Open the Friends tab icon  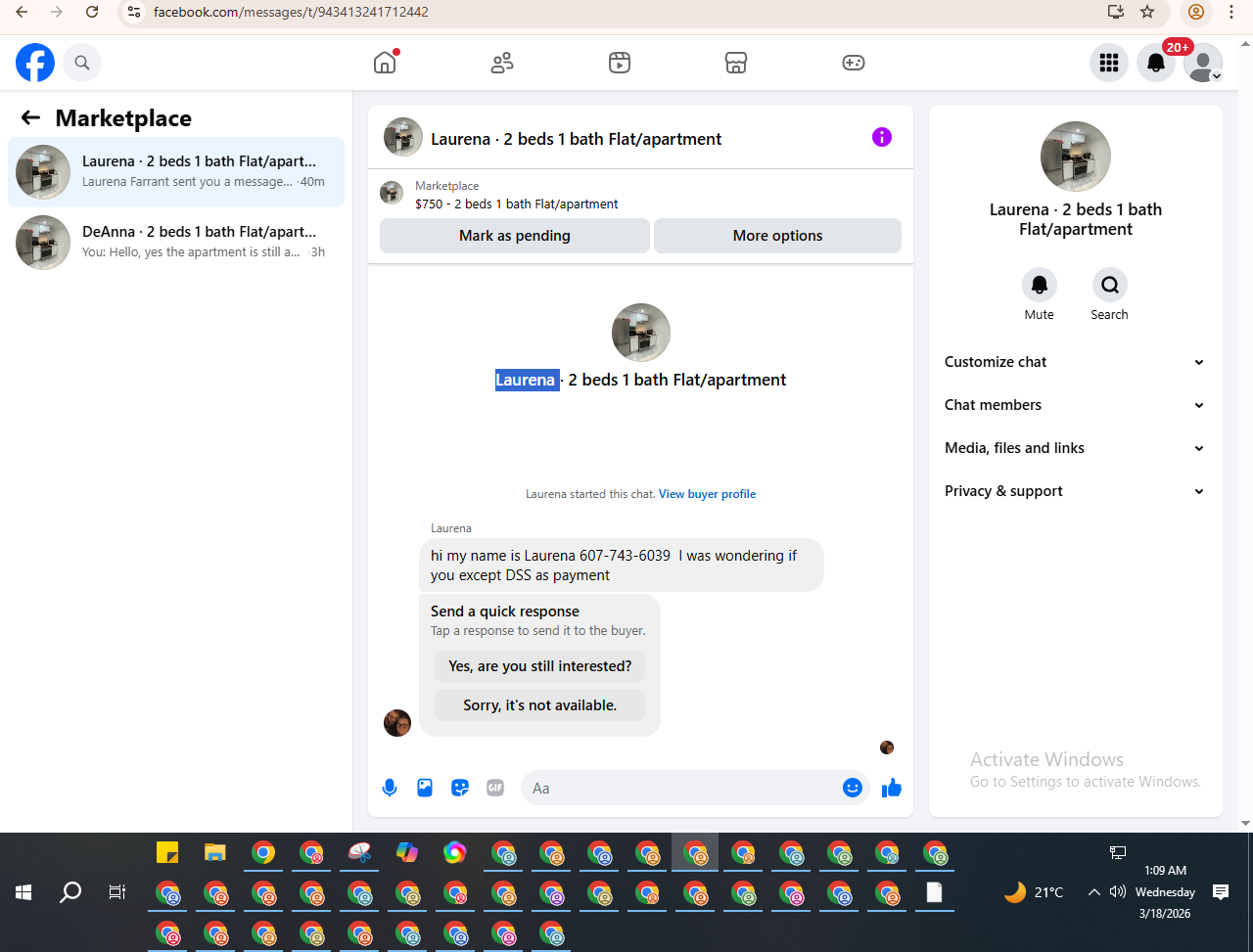tap(502, 63)
